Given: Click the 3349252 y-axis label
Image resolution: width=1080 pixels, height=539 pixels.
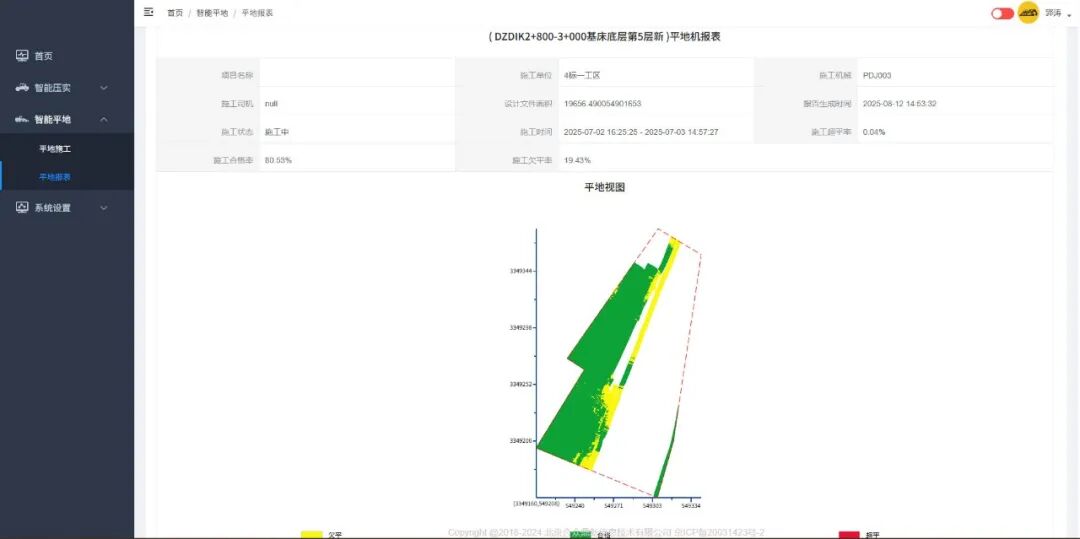Looking at the screenshot, I should click(x=521, y=384).
